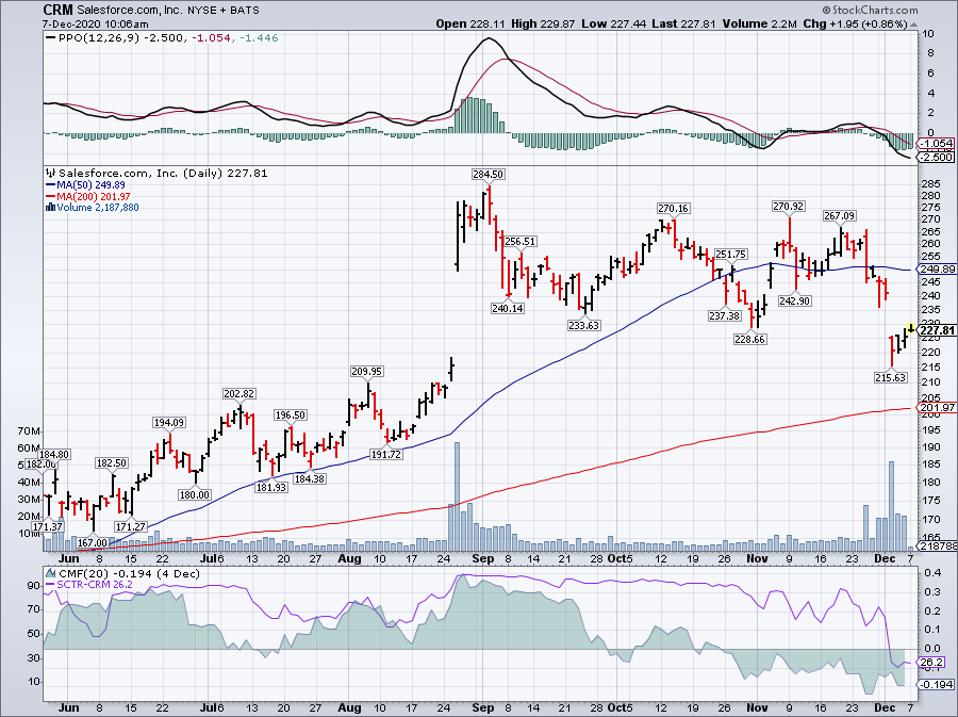Click the CMF(20) -0.194 (4 Dec) legend

(x=123, y=574)
